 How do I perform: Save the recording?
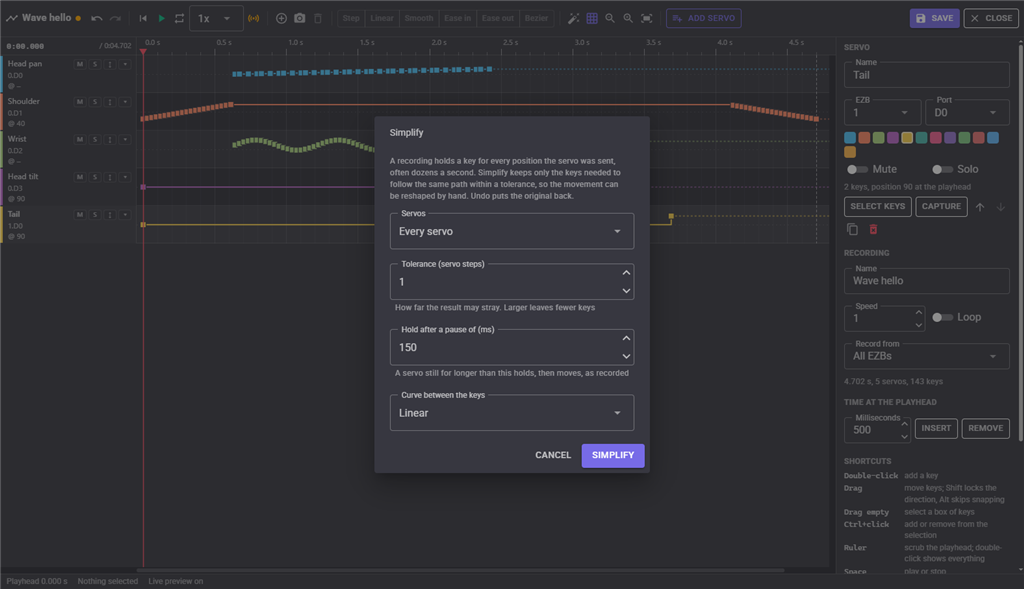[x=935, y=18]
